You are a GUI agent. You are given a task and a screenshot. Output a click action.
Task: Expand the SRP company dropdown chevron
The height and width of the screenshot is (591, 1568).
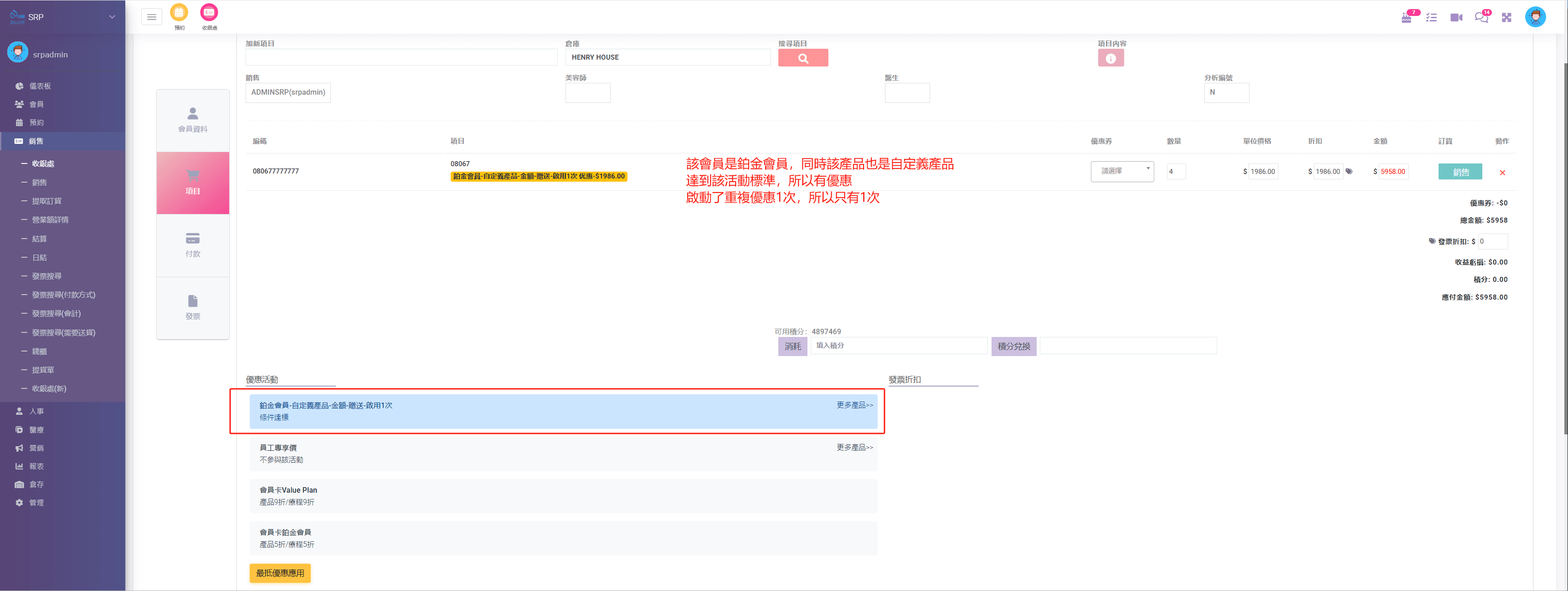click(x=112, y=17)
